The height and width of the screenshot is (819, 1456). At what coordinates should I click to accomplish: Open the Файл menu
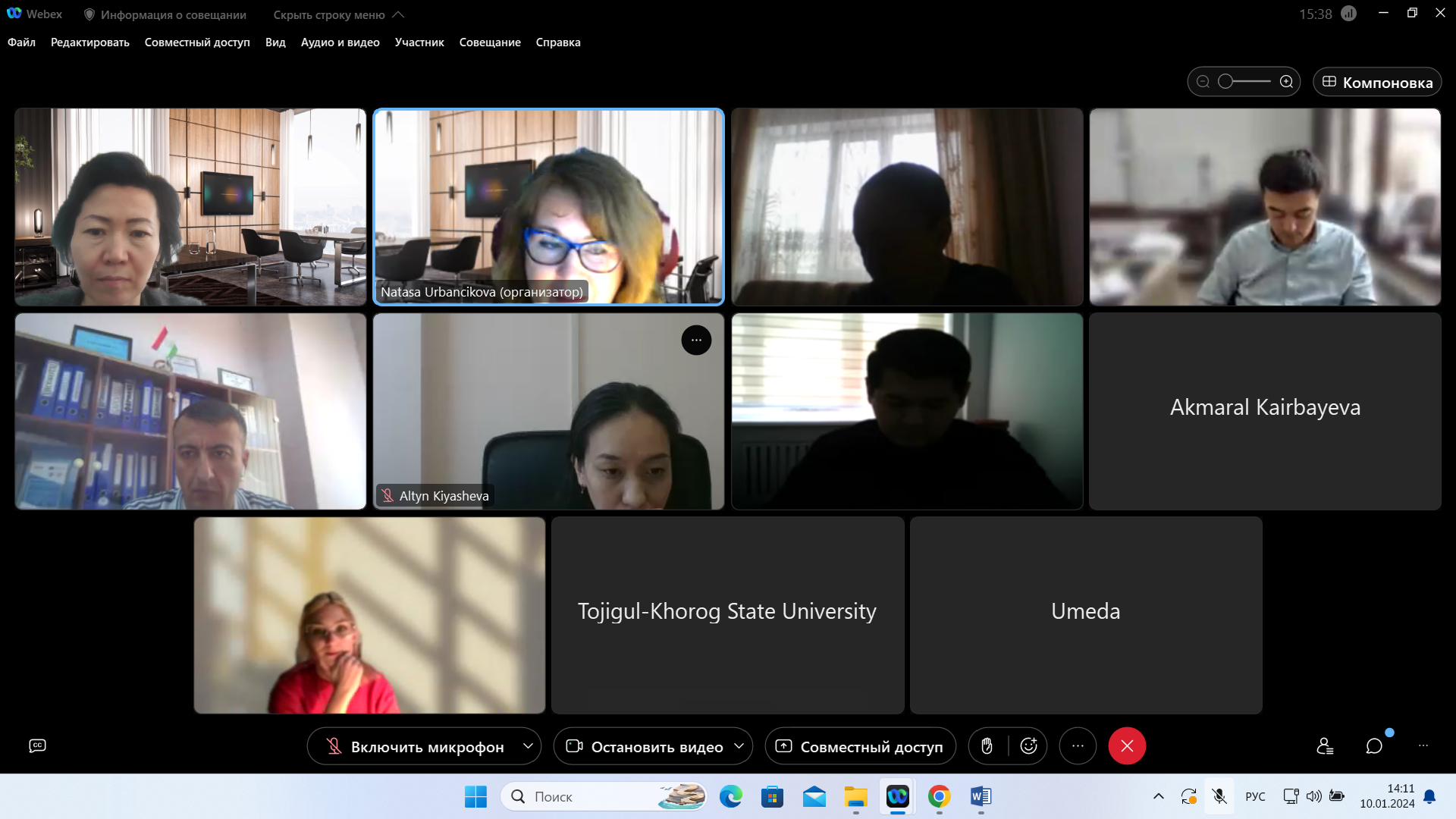click(21, 42)
